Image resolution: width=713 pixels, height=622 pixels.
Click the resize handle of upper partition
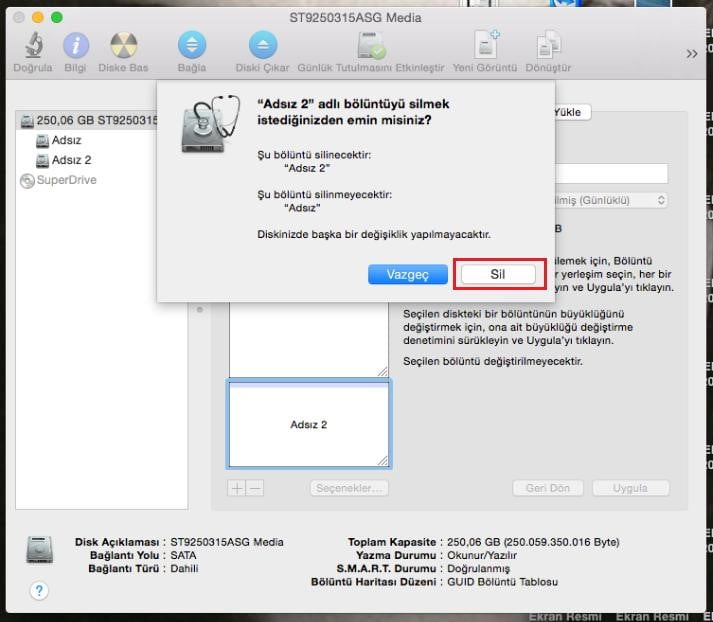382,371
